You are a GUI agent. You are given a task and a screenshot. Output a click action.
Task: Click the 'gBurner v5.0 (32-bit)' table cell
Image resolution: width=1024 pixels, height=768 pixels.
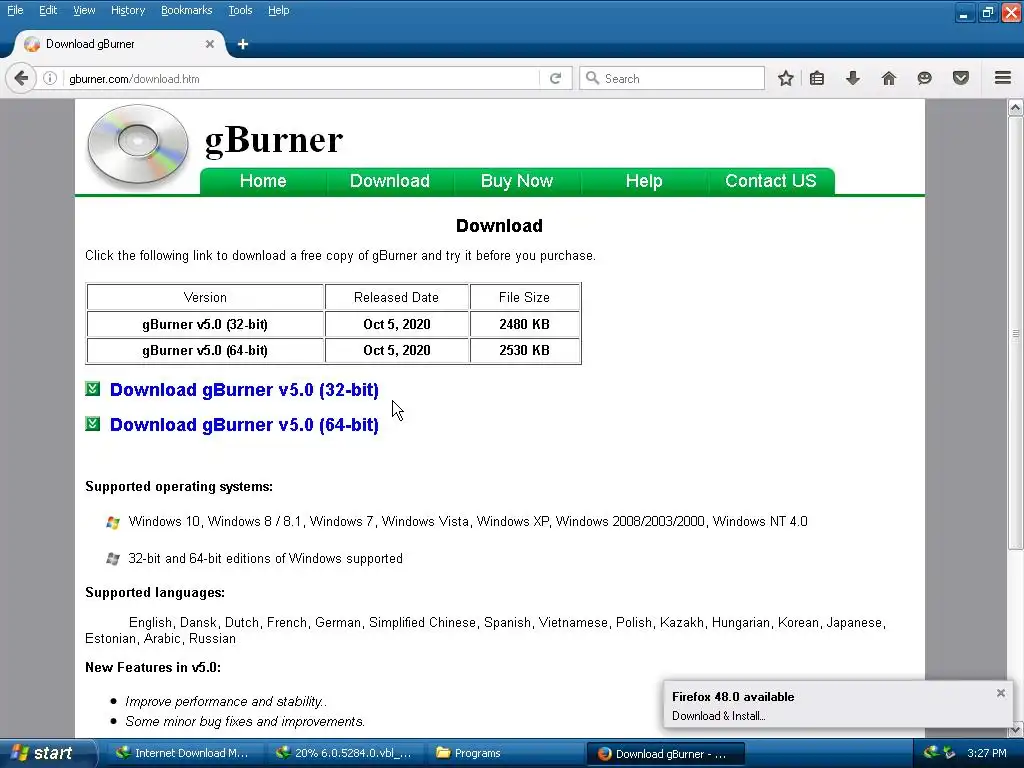tap(205, 324)
